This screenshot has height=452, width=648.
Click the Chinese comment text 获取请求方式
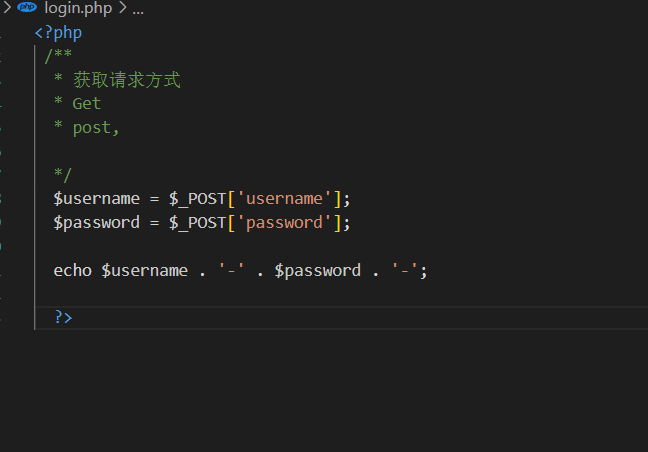tap(126, 80)
